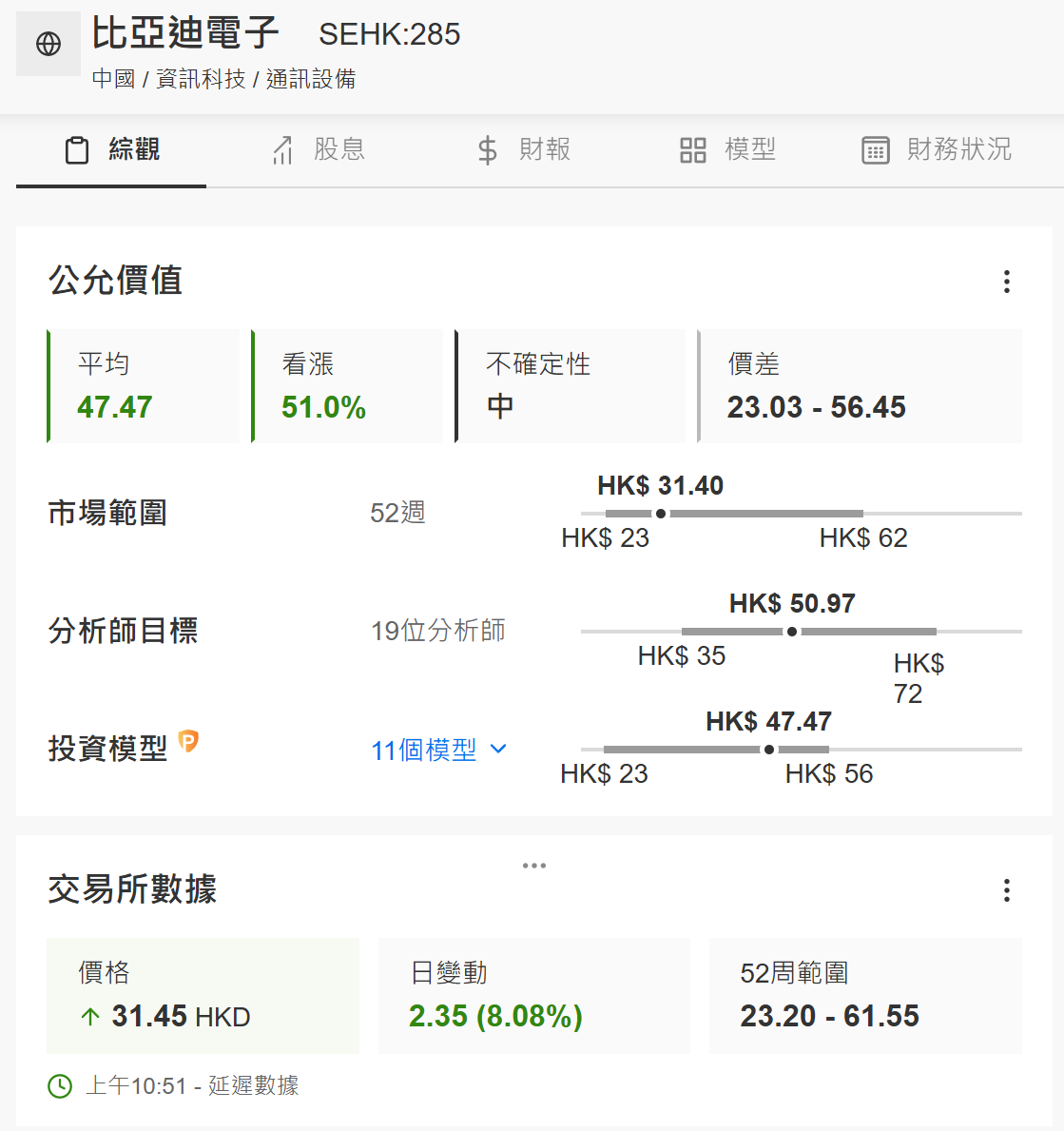Viewport: 1064px width, 1131px height.
Task: Click the three-dot handle above 交易所數據
Action: coord(534,866)
